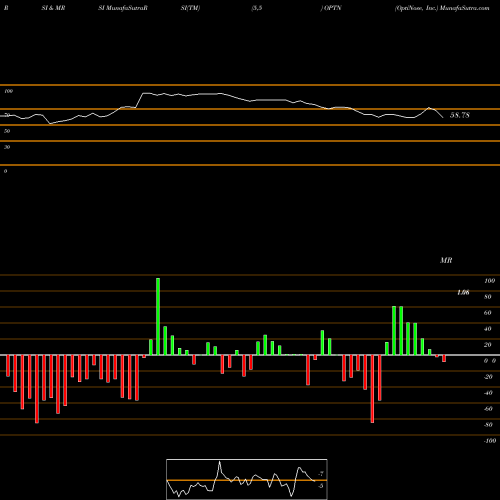500x500 pixels.
Task: Click the -5 label in the mini chart
Action: [321, 486]
